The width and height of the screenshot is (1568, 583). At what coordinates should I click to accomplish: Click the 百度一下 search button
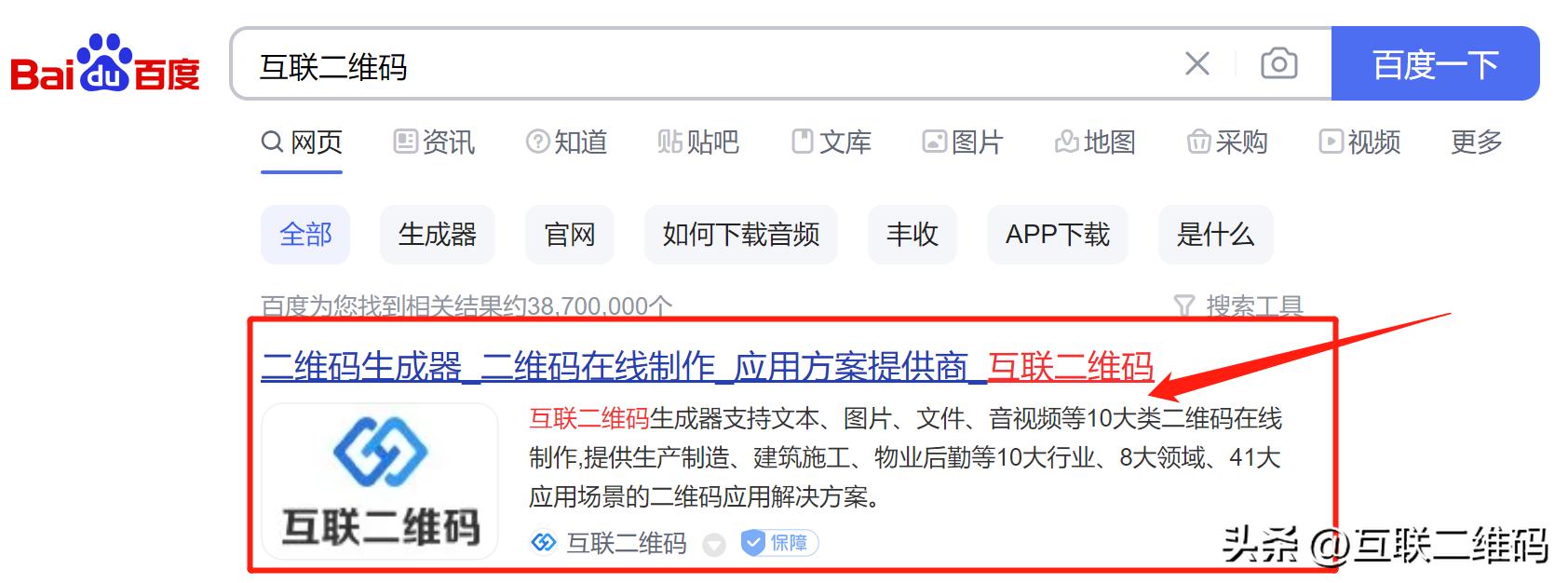1435,64
